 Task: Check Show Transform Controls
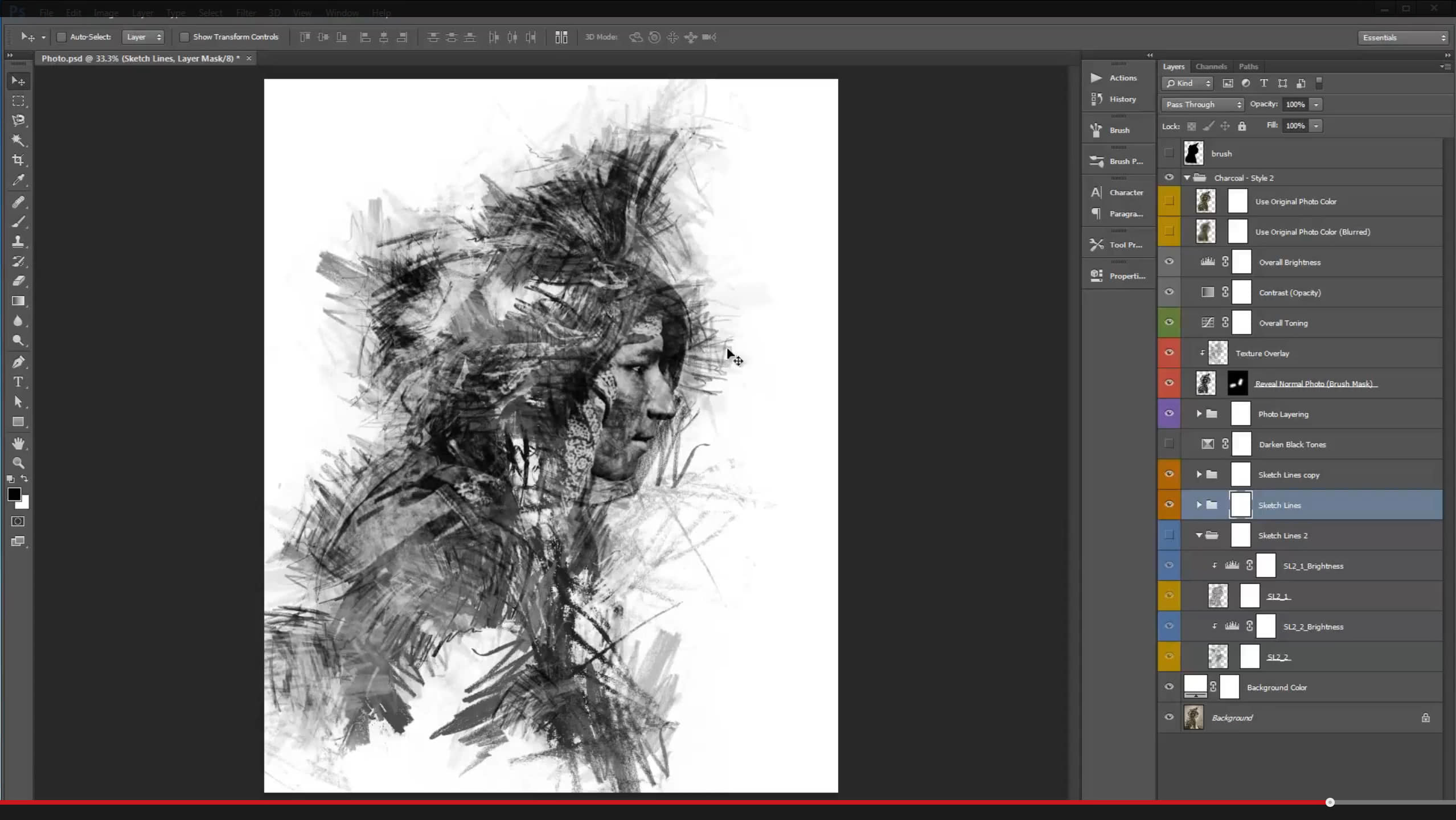point(184,37)
